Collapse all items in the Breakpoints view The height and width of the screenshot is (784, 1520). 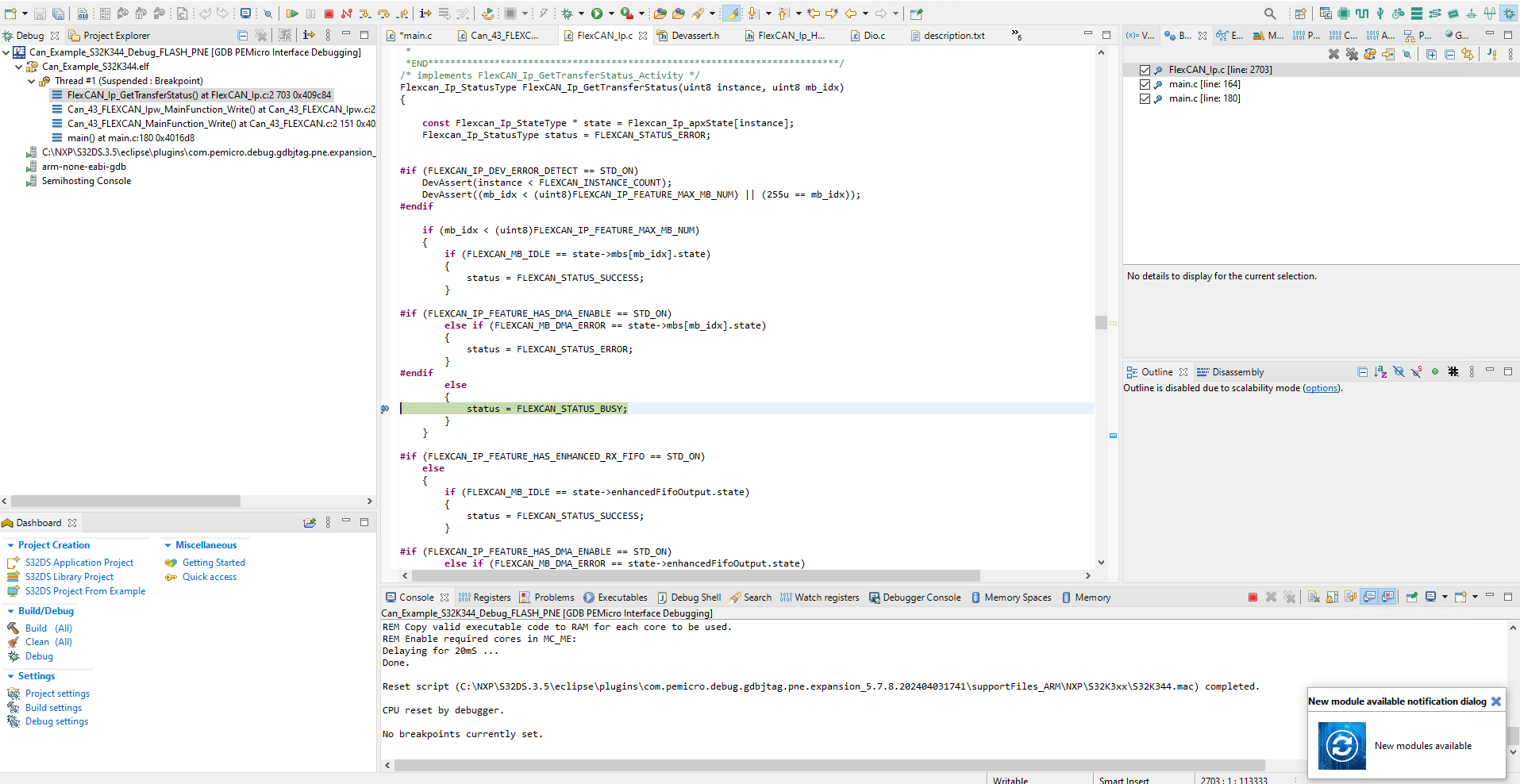coord(1451,53)
